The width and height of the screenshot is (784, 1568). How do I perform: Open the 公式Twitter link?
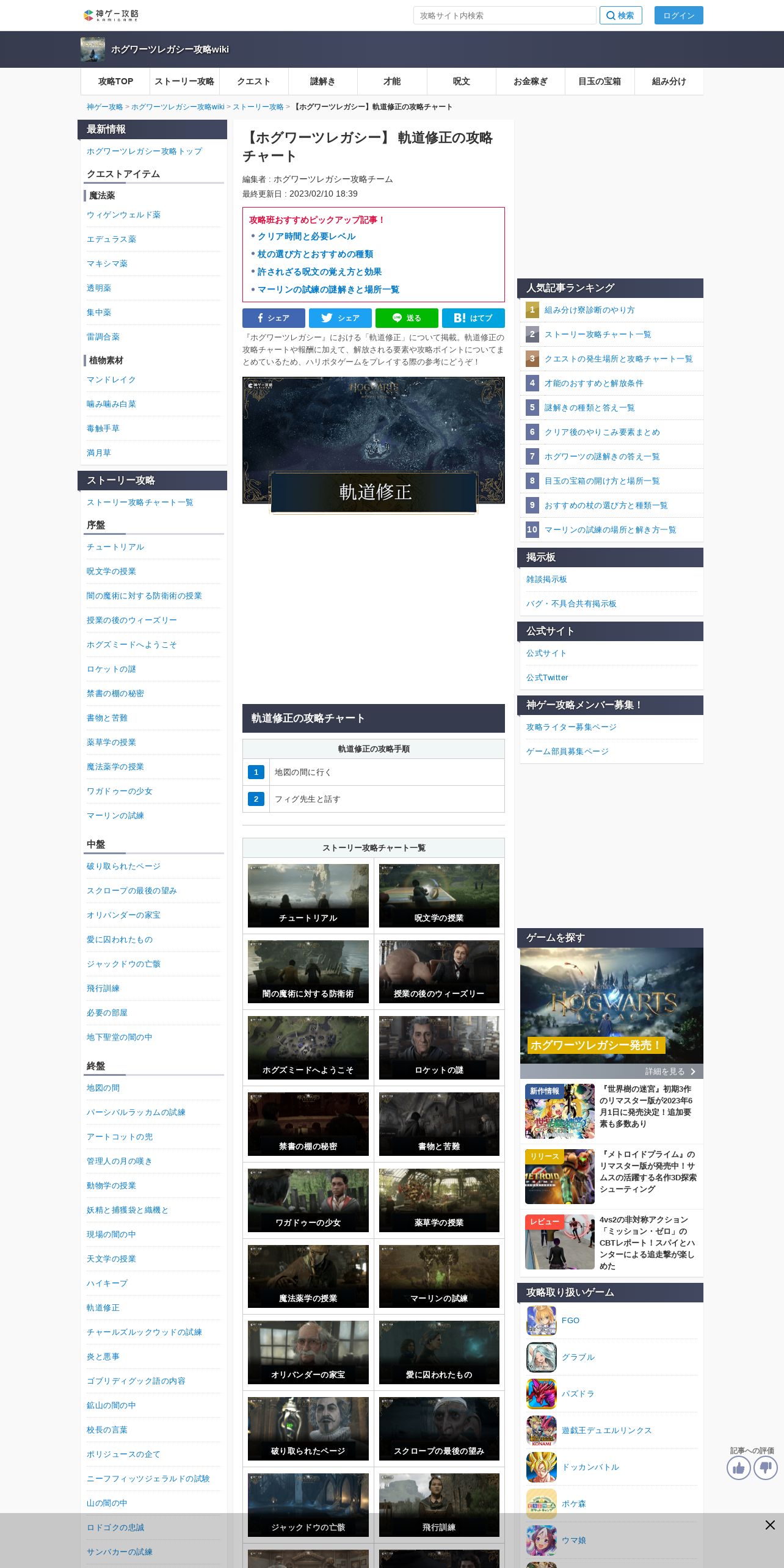click(547, 678)
